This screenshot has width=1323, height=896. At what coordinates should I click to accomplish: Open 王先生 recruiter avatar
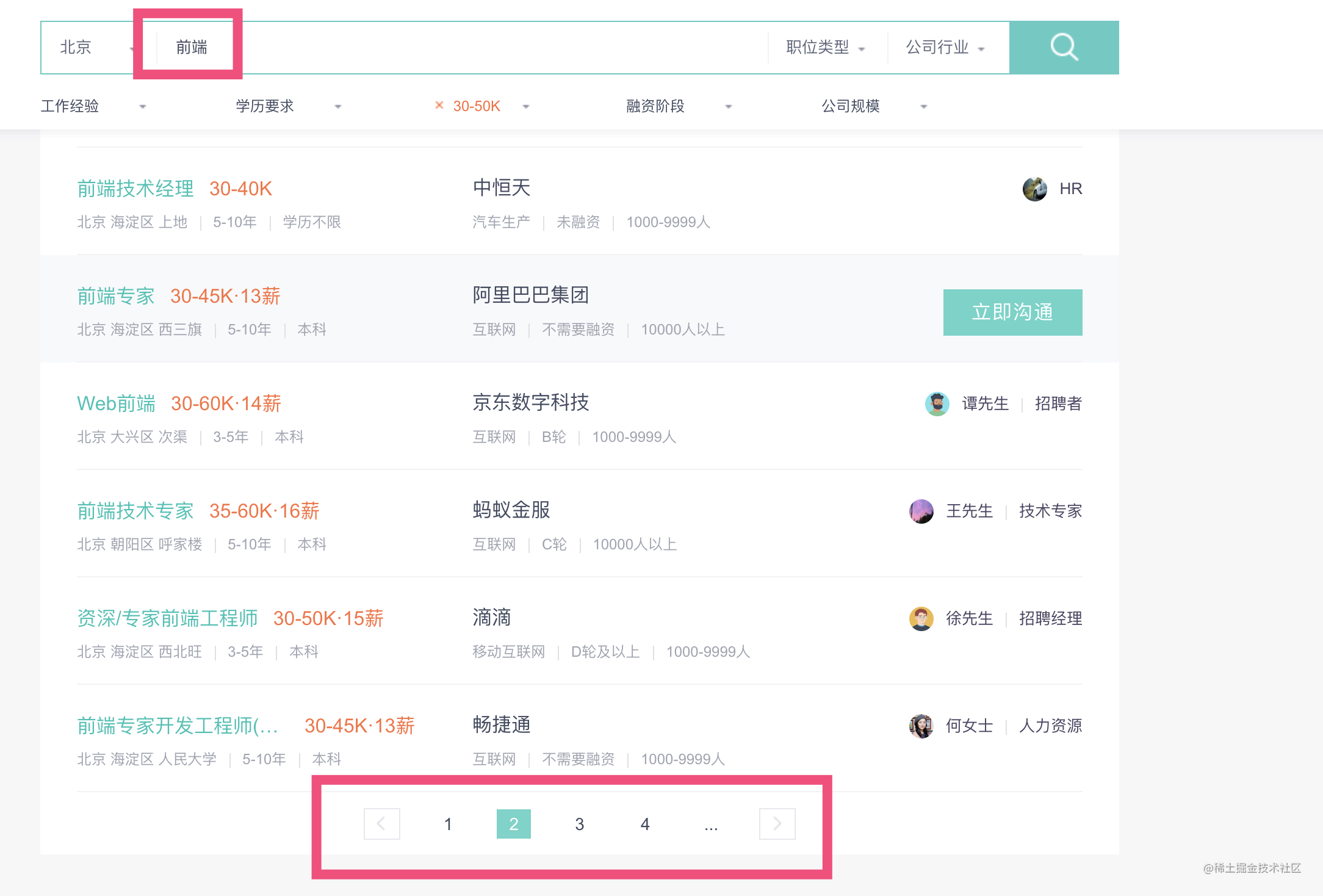pos(921,511)
